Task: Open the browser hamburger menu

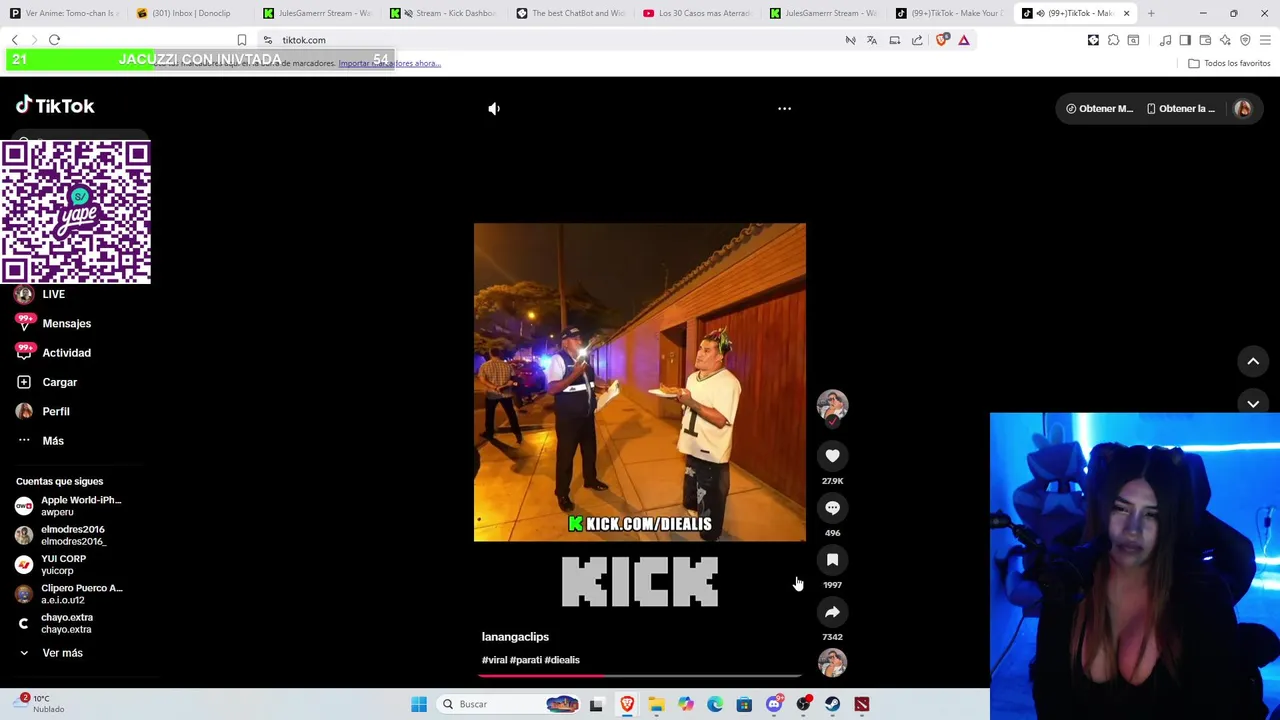Action: click(x=1265, y=40)
